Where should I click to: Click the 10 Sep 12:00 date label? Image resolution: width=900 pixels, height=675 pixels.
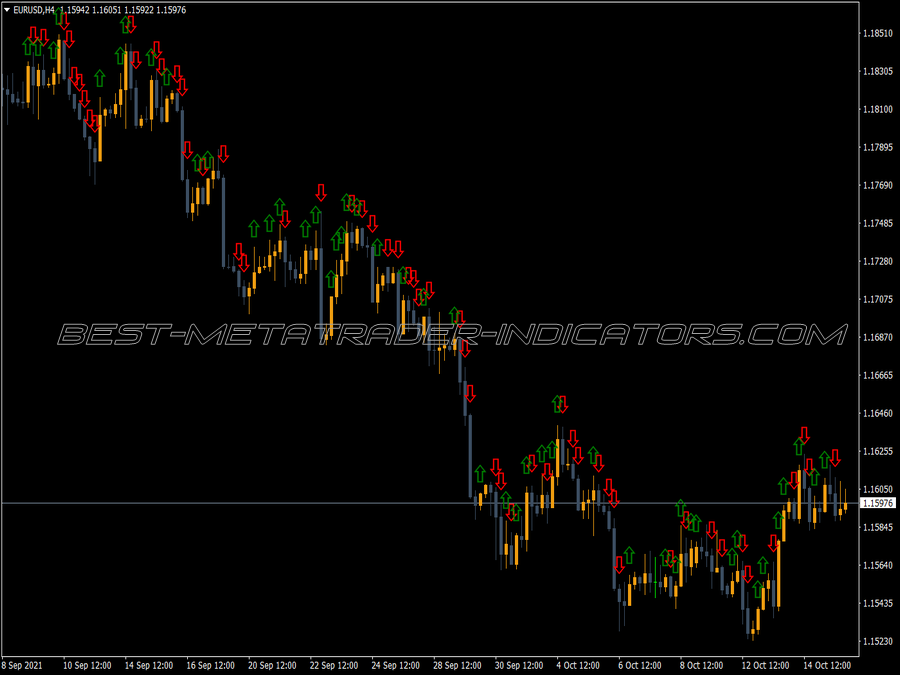pos(87,665)
